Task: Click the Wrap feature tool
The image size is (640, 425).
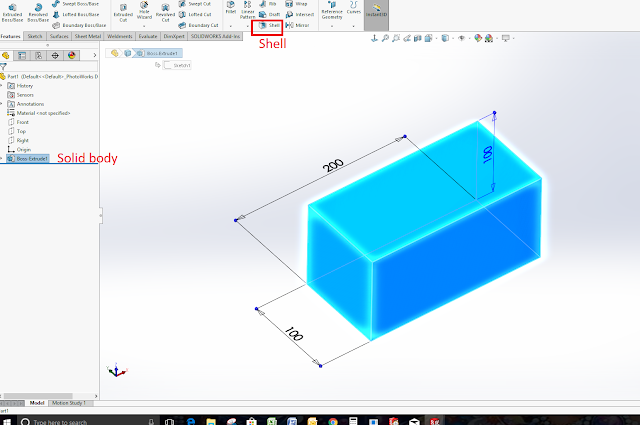Action: pyautogui.click(x=296, y=4)
